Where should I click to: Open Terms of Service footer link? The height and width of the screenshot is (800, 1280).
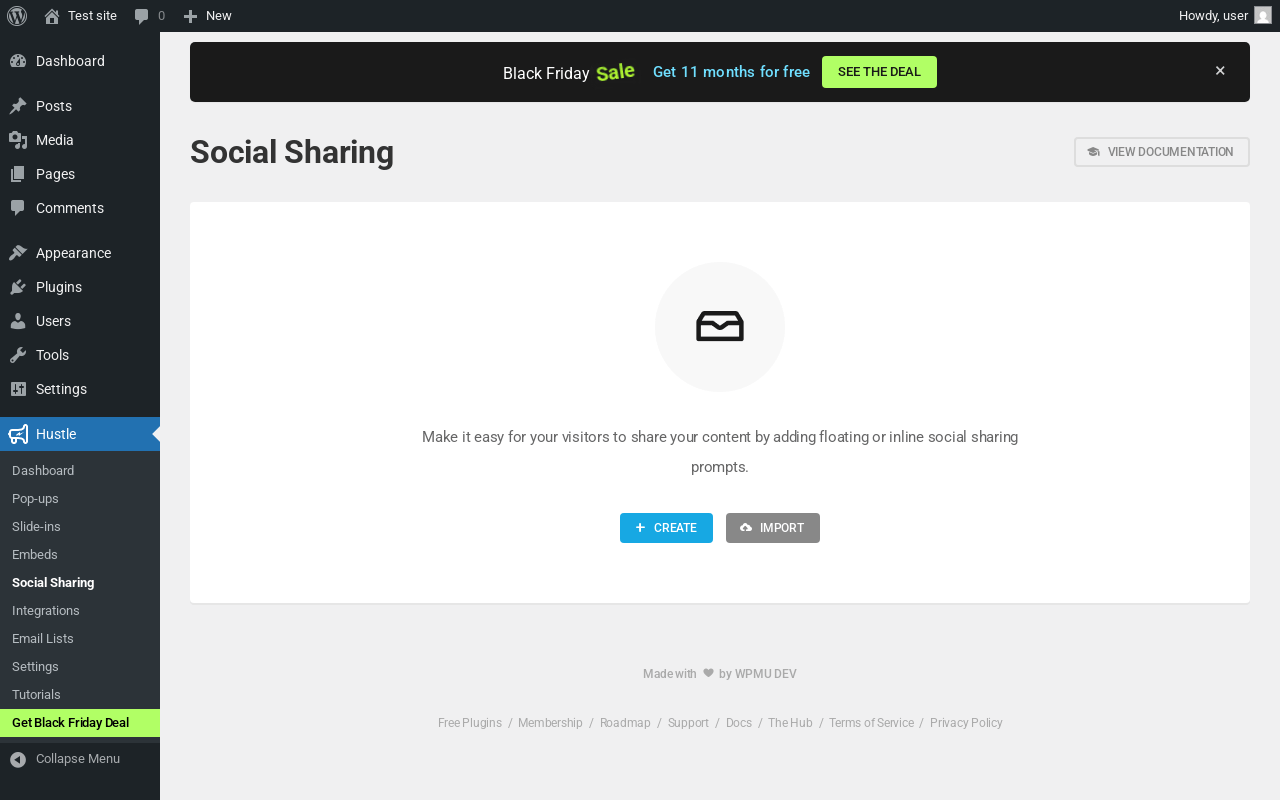tap(871, 723)
